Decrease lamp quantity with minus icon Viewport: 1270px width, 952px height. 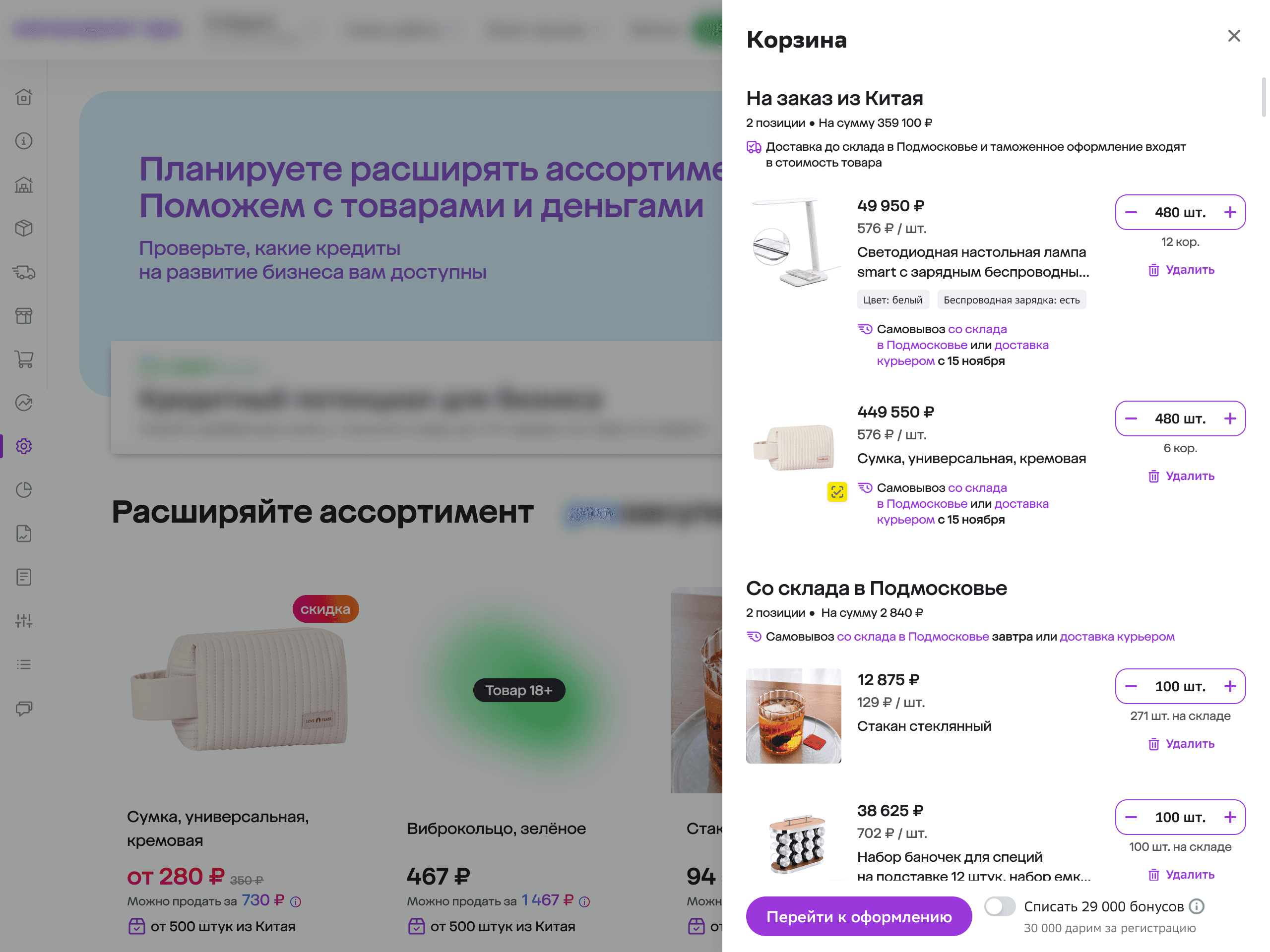pos(1131,212)
